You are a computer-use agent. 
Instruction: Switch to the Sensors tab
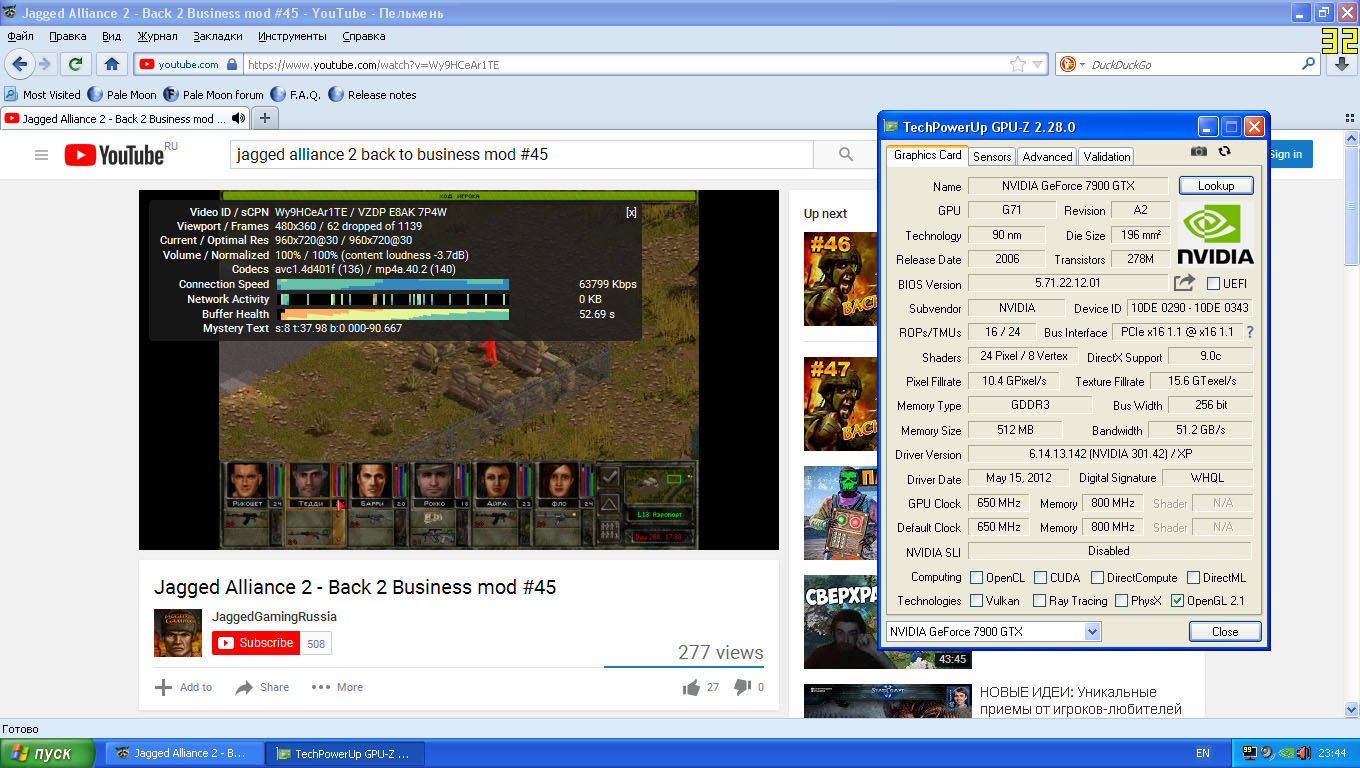click(992, 156)
